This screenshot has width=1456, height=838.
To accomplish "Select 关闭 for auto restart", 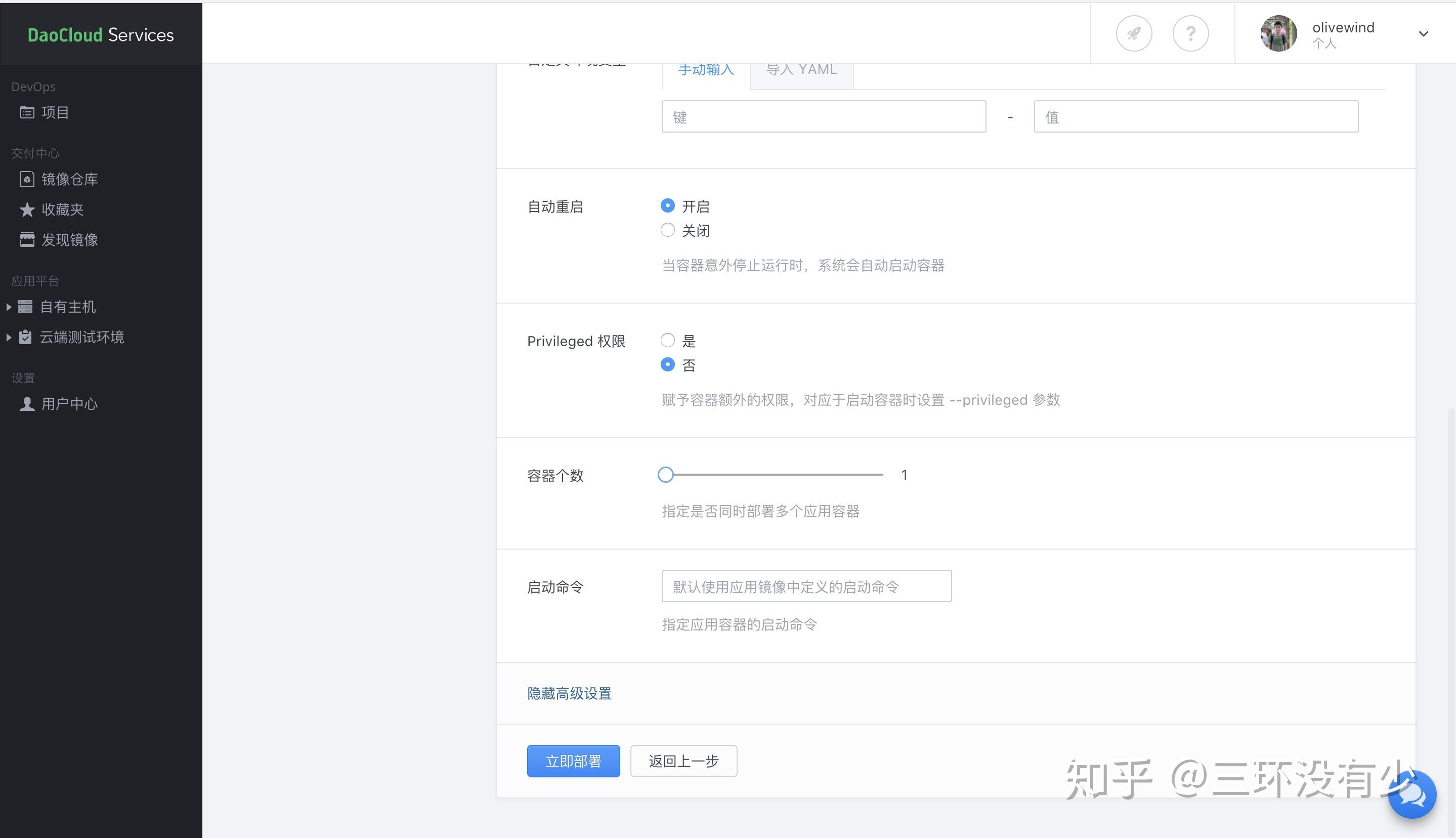I will pos(667,230).
